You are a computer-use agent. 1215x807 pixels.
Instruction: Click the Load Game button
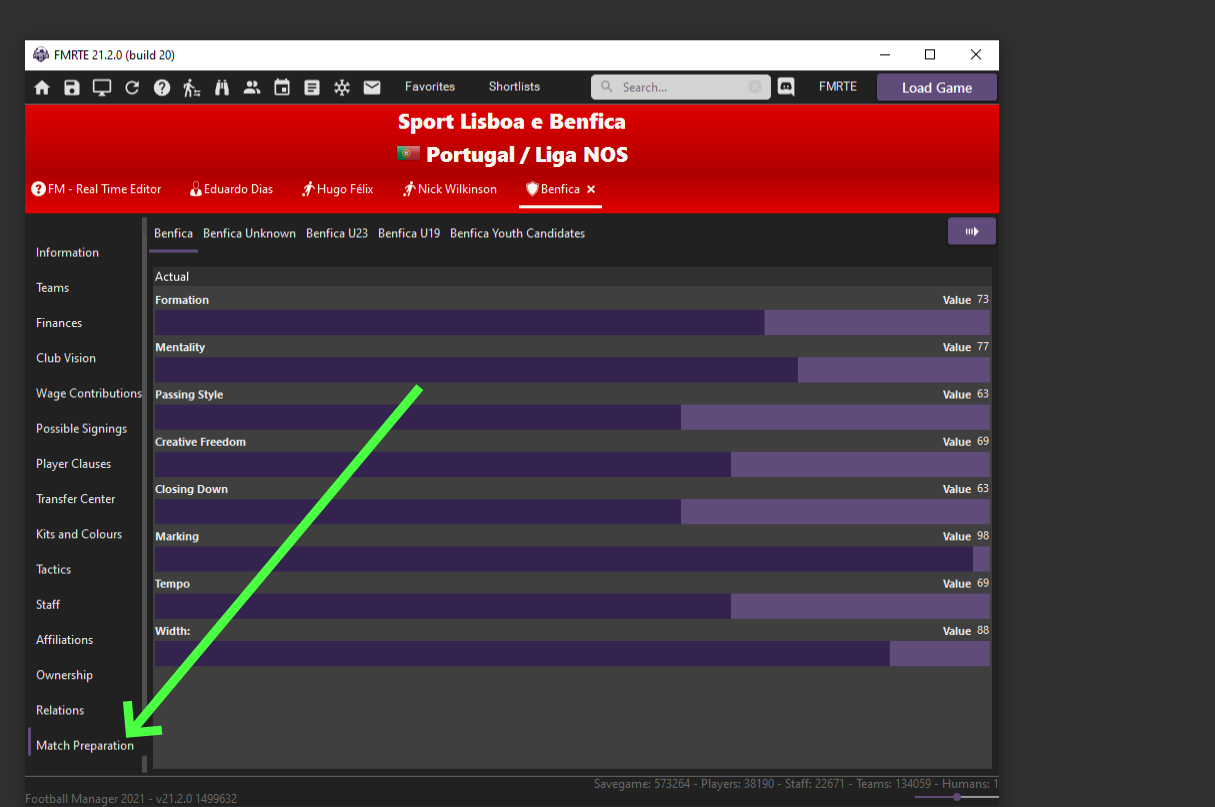tap(937, 87)
